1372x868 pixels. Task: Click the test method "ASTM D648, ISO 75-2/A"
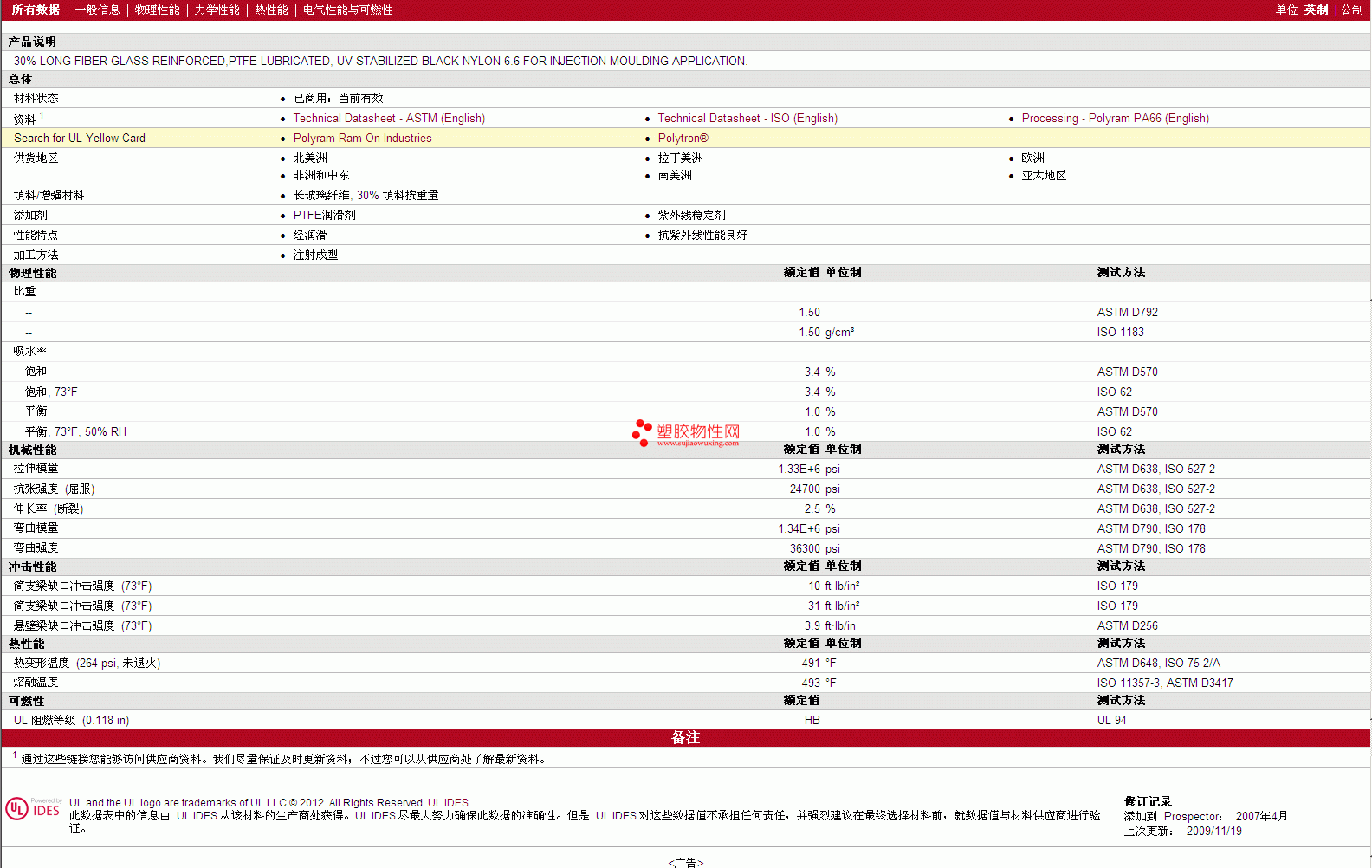click(1159, 664)
